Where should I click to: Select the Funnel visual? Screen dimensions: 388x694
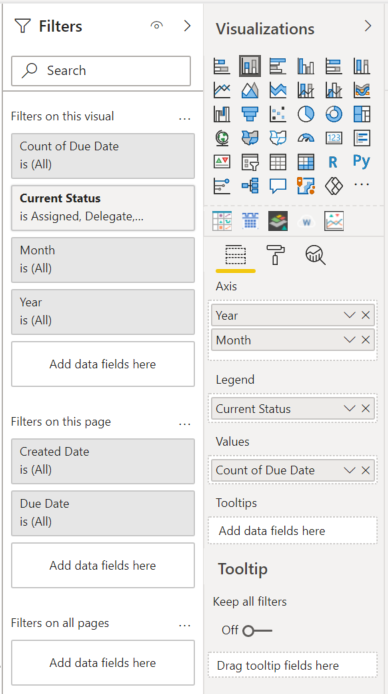coord(250,114)
